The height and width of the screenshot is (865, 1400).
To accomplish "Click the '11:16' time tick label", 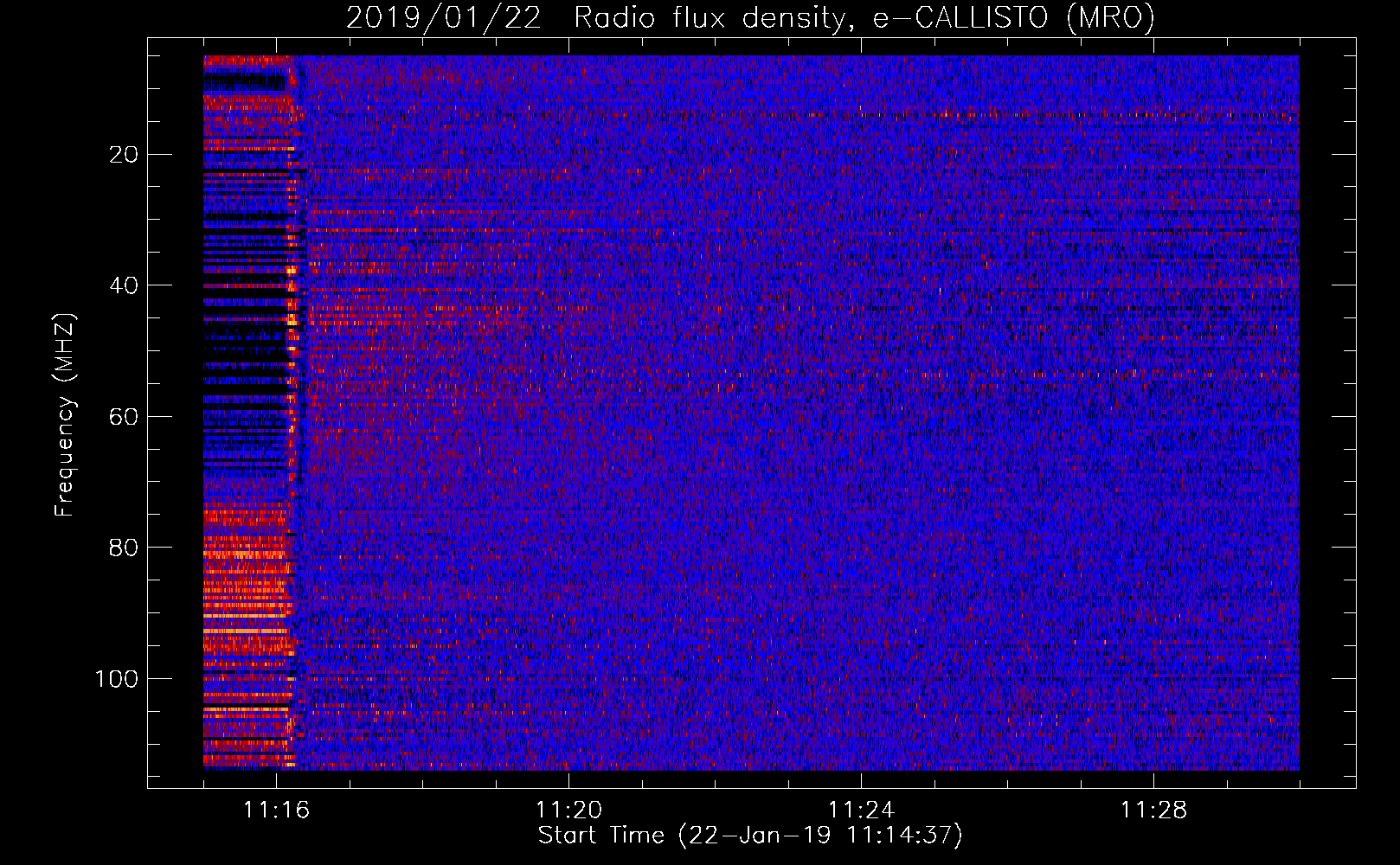I will tap(277, 811).
